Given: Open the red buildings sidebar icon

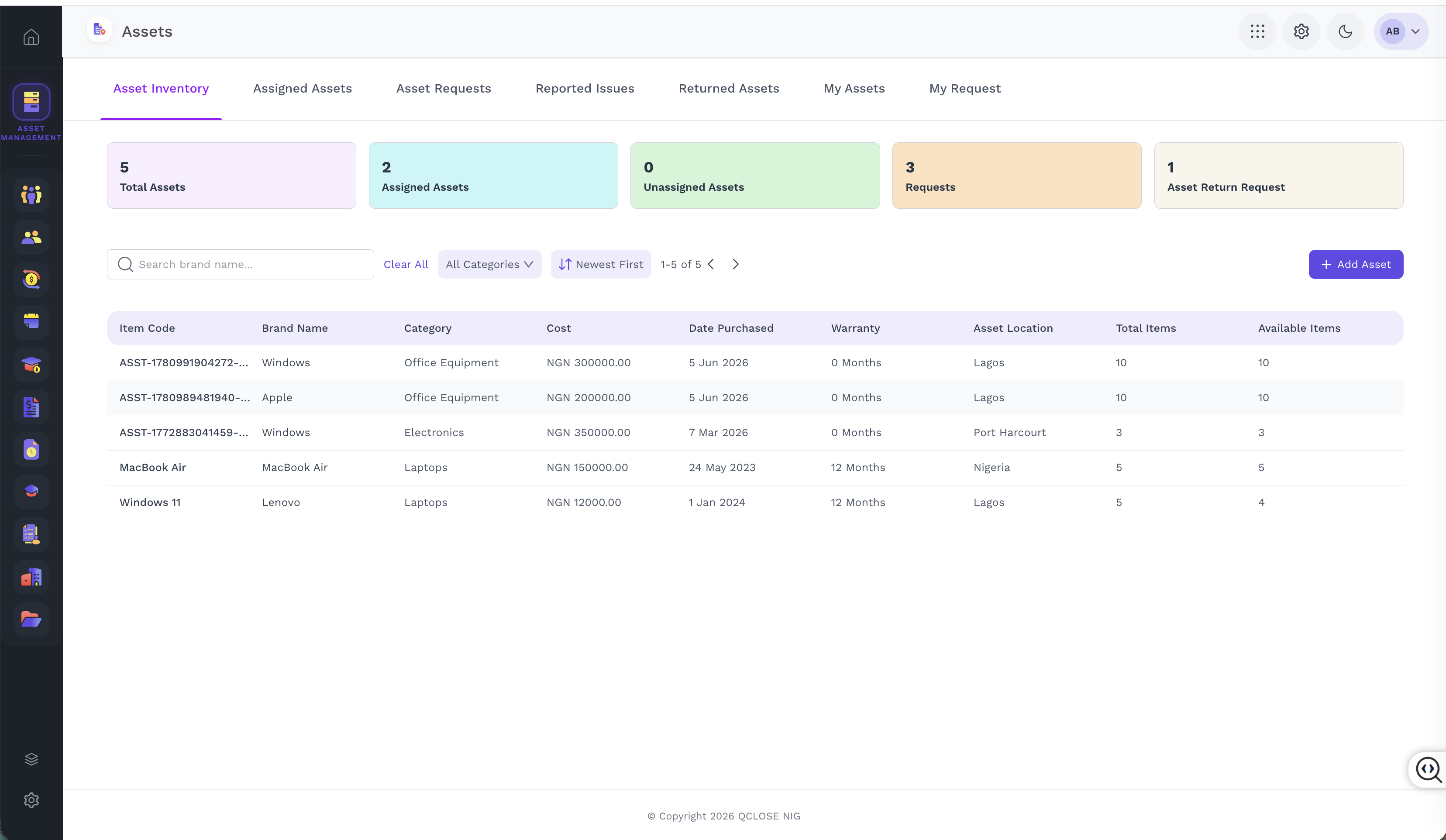Looking at the screenshot, I should click(x=31, y=577).
